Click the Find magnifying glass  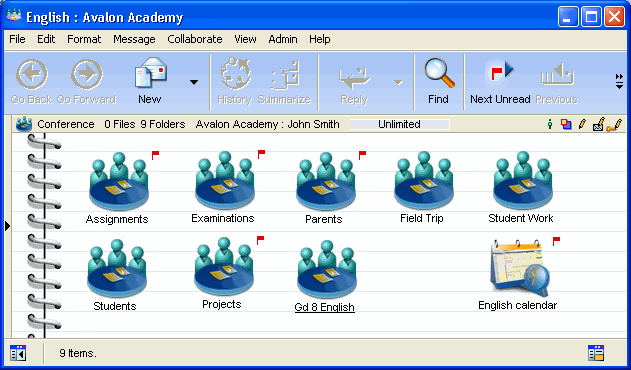439,73
